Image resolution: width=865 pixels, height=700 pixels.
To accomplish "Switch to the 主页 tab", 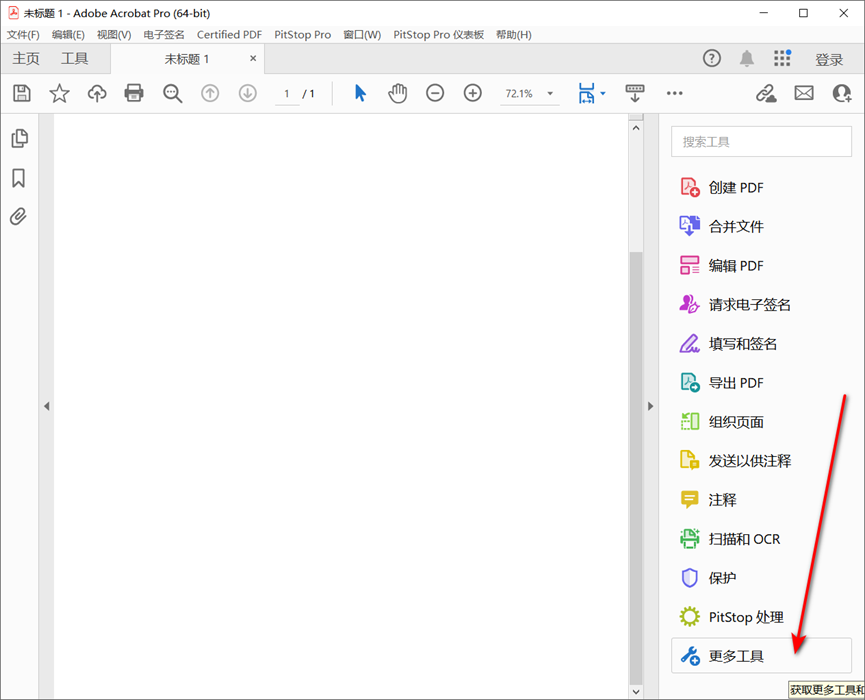I will pyautogui.click(x=26, y=58).
